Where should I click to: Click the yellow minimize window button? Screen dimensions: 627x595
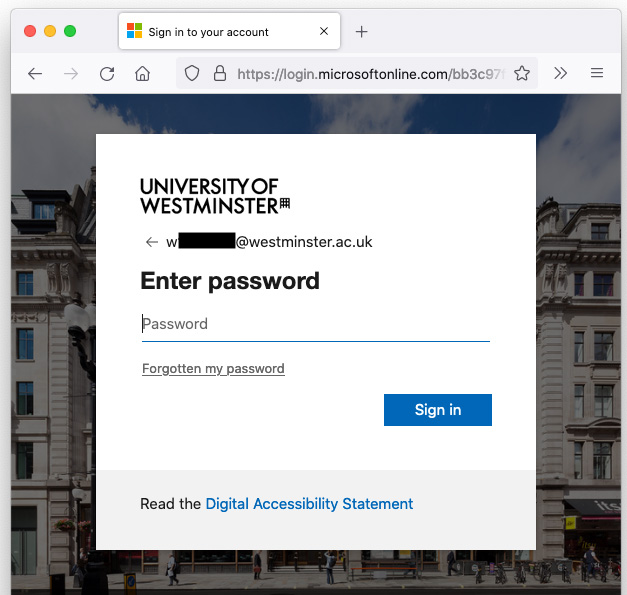point(50,31)
